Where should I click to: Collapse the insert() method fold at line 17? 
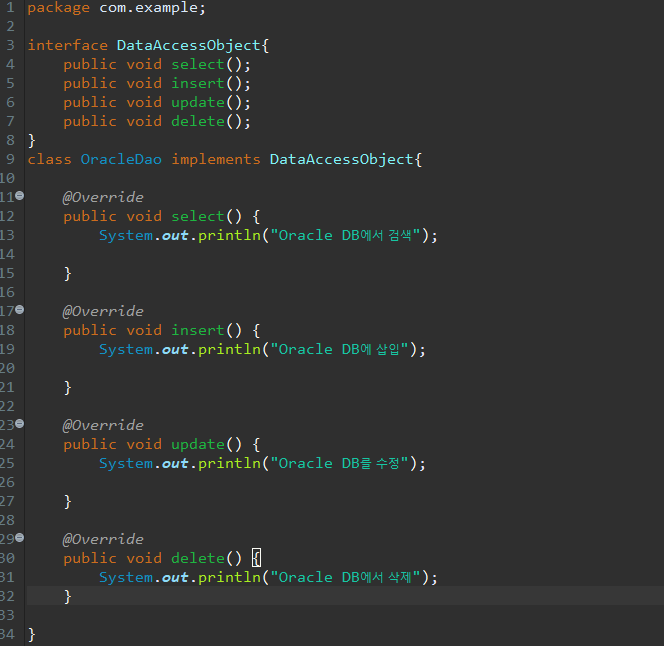tap(19, 310)
